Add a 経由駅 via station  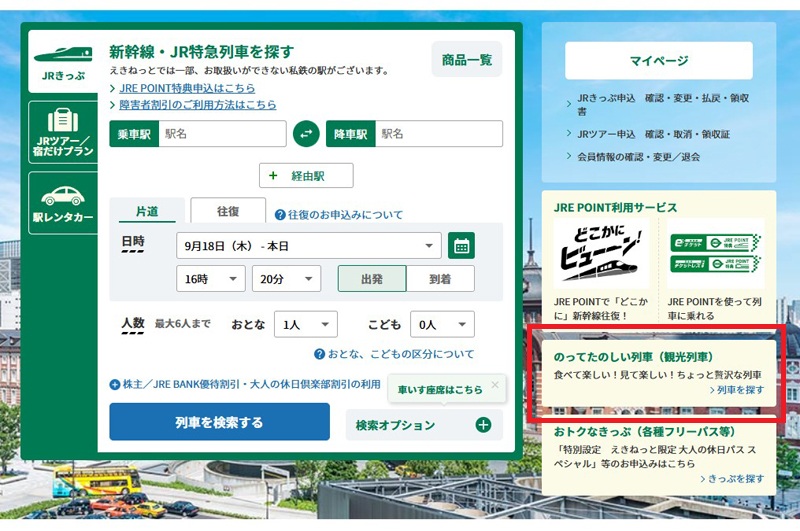pos(306,175)
